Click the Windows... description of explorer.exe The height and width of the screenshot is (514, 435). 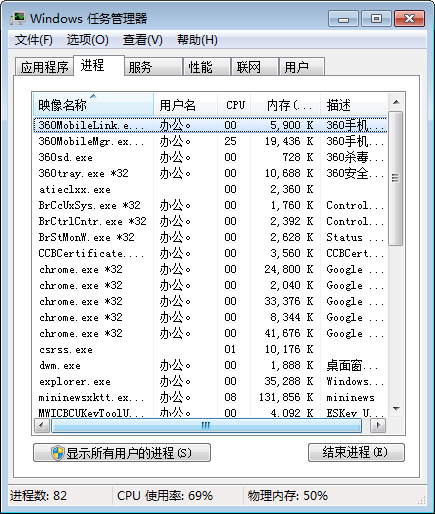[355, 381]
